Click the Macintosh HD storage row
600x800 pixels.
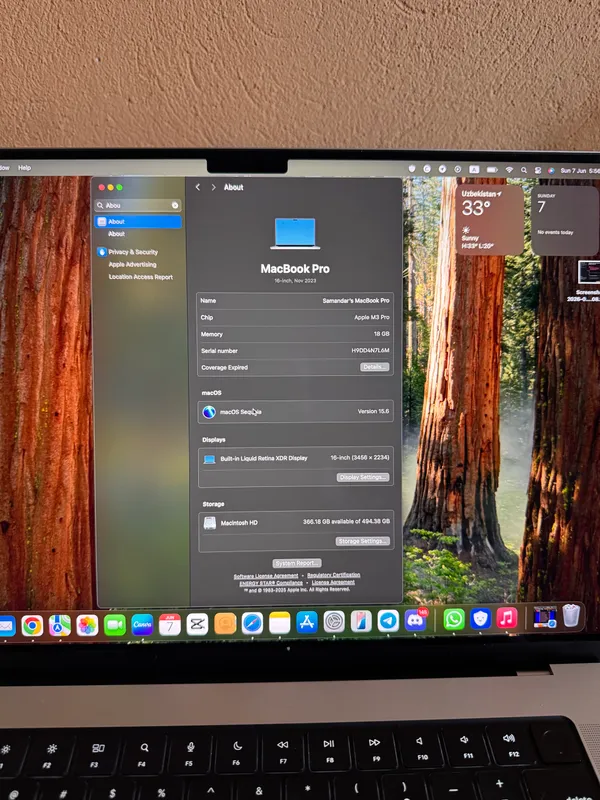(x=296, y=522)
